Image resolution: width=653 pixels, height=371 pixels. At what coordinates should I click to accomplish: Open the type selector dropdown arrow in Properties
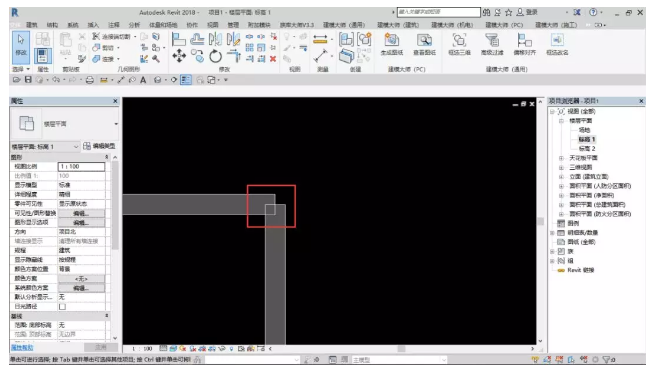coord(116,124)
